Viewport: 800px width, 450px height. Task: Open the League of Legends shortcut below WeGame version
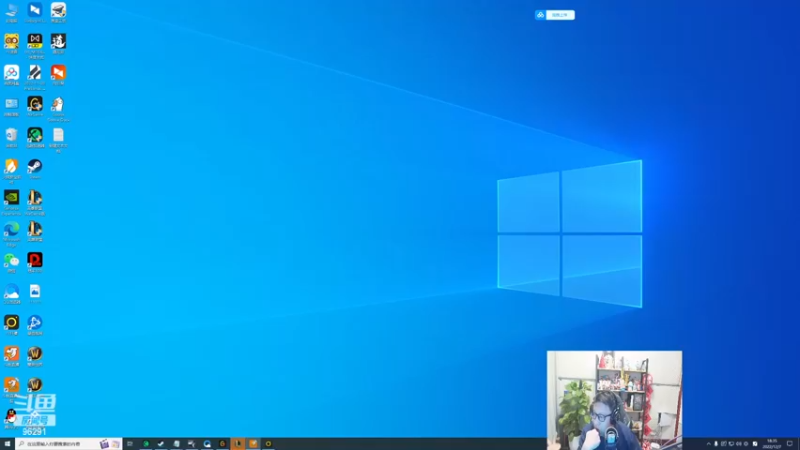35,231
